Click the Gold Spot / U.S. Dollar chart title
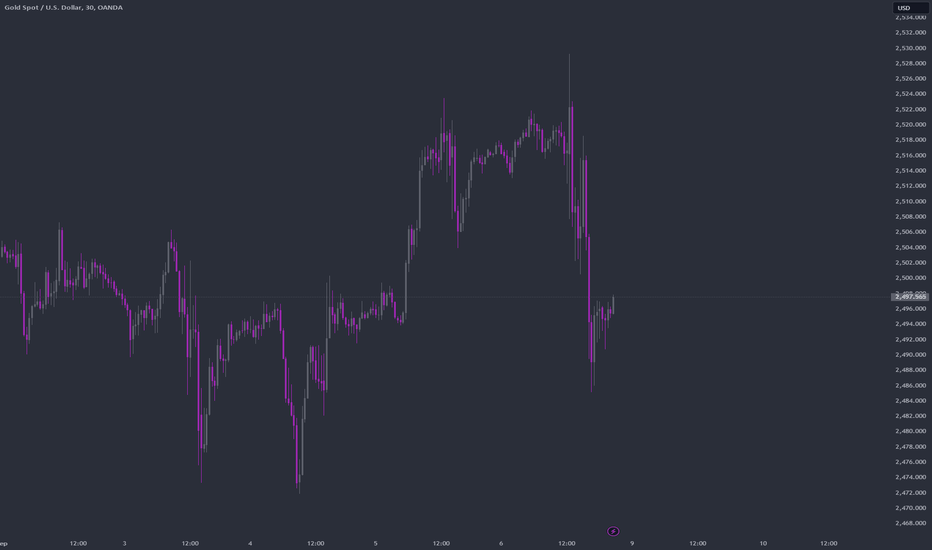The height and width of the screenshot is (550, 932). point(64,8)
